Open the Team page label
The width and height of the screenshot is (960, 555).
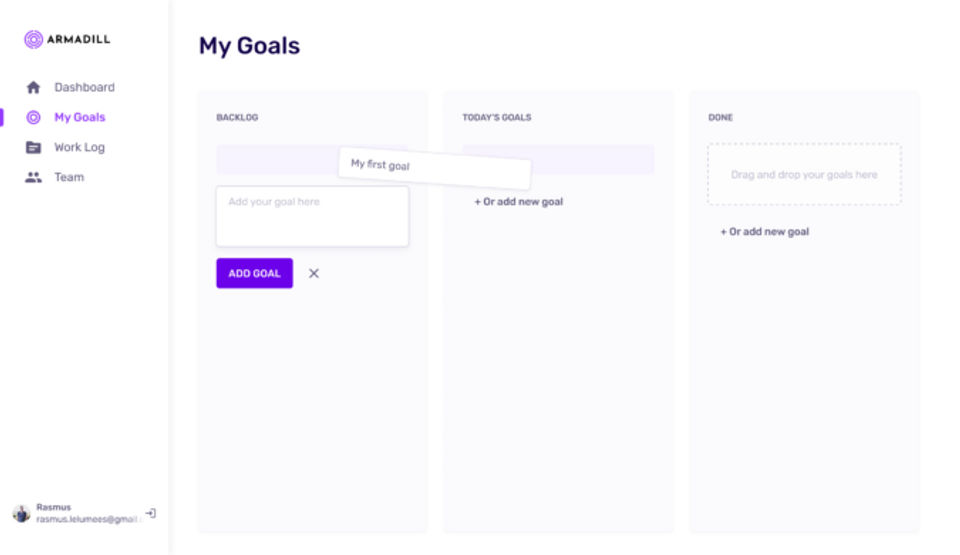(x=69, y=178)
